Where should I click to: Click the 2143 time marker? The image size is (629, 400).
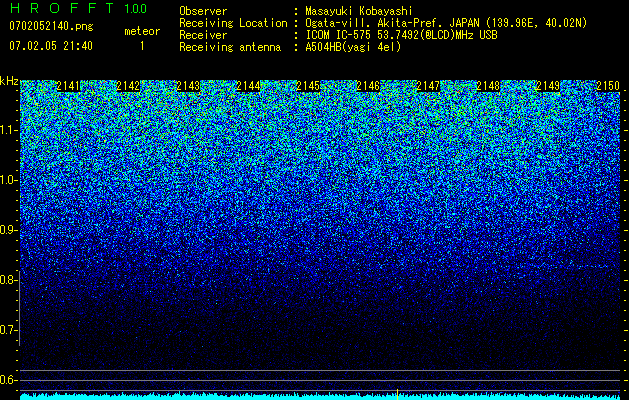click(x=188, y=86)
